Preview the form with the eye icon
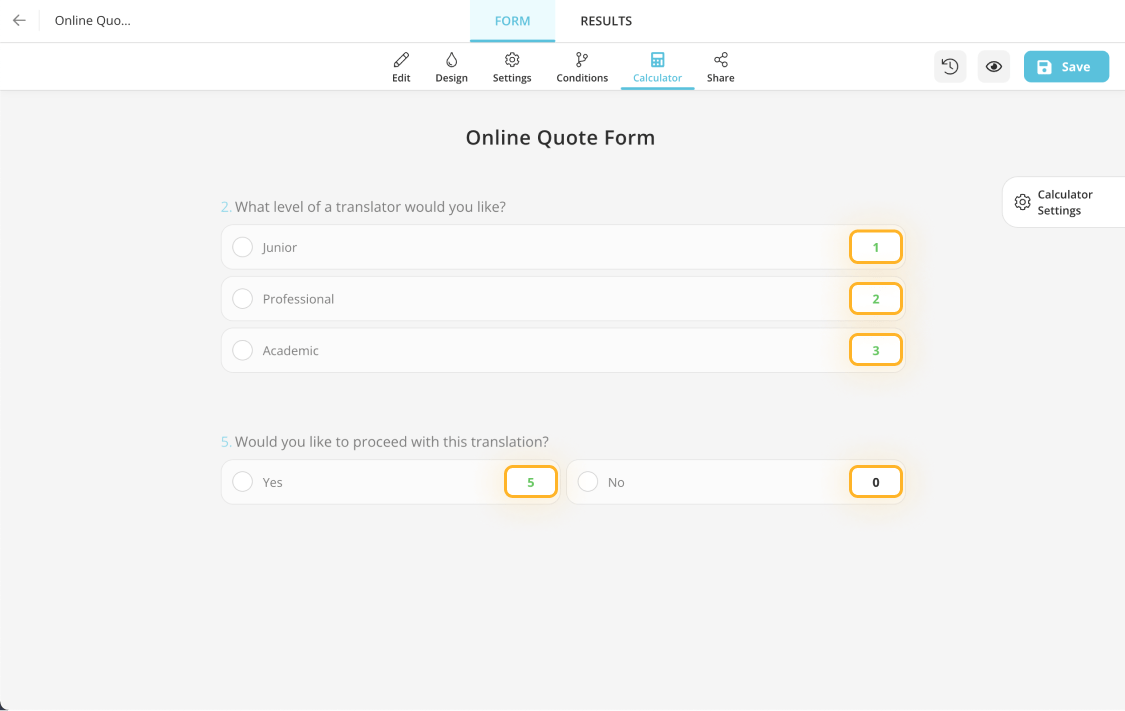This screenshot has height=711, width=1125. (x=993, y=66)
